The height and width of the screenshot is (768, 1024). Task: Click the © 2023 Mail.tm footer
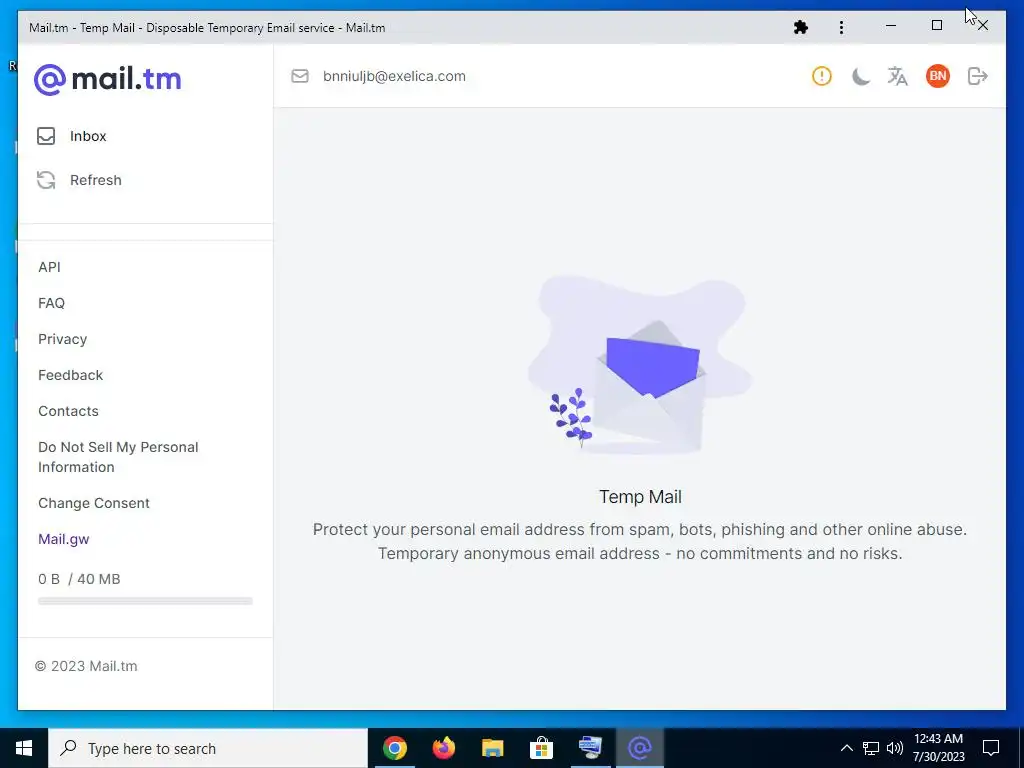tap(86, 666)
